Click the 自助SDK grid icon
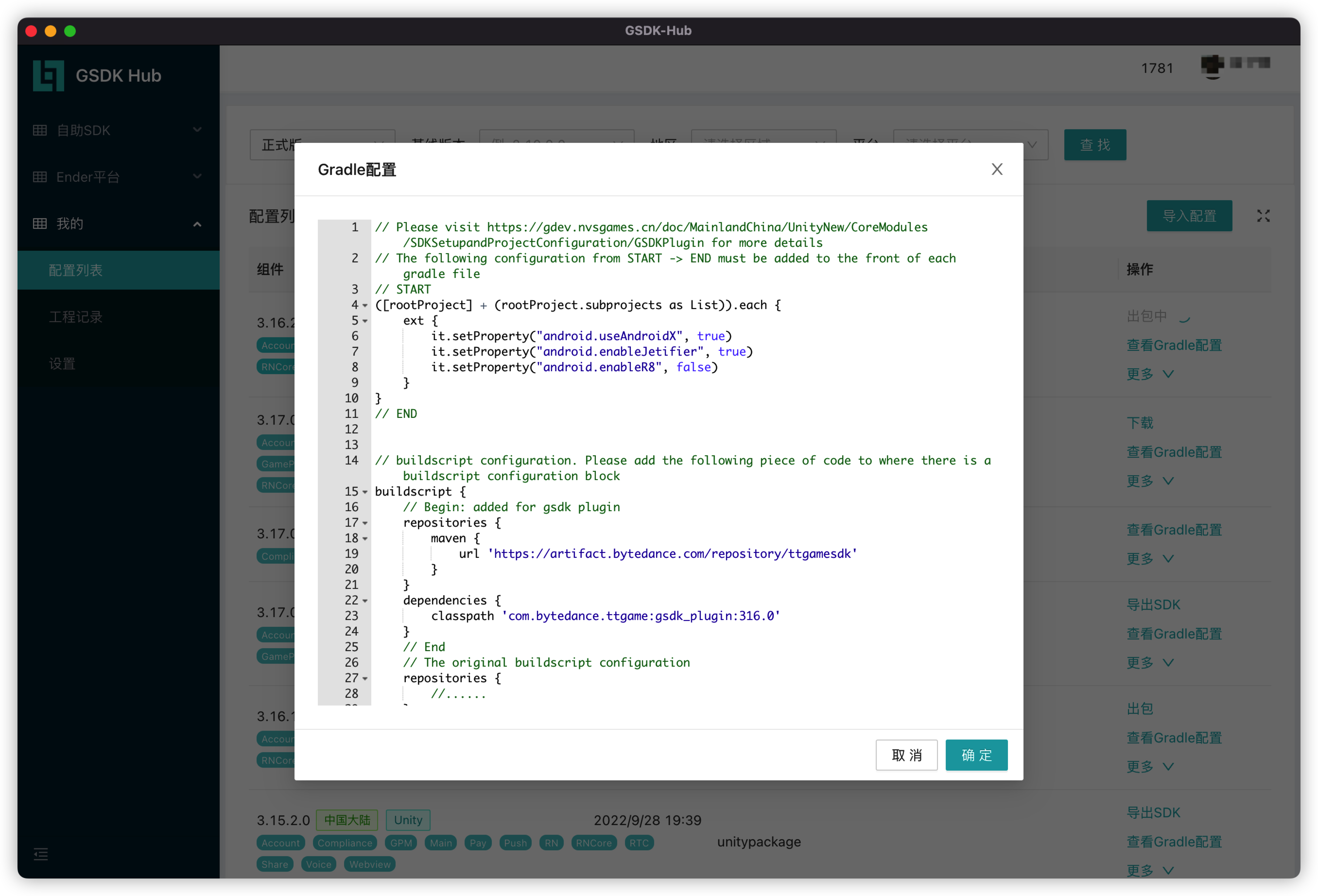Viewport: 1318px width, 896px height. pyautogui.click(x=40, y=130)
